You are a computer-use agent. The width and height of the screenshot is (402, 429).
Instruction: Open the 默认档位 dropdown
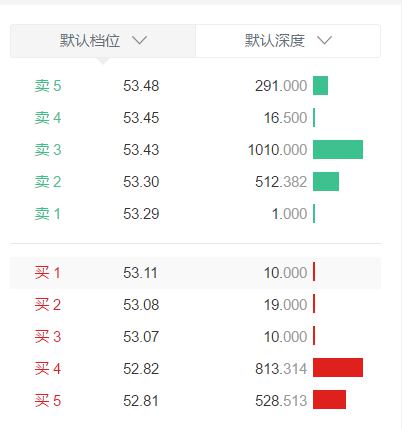(103, 41)
